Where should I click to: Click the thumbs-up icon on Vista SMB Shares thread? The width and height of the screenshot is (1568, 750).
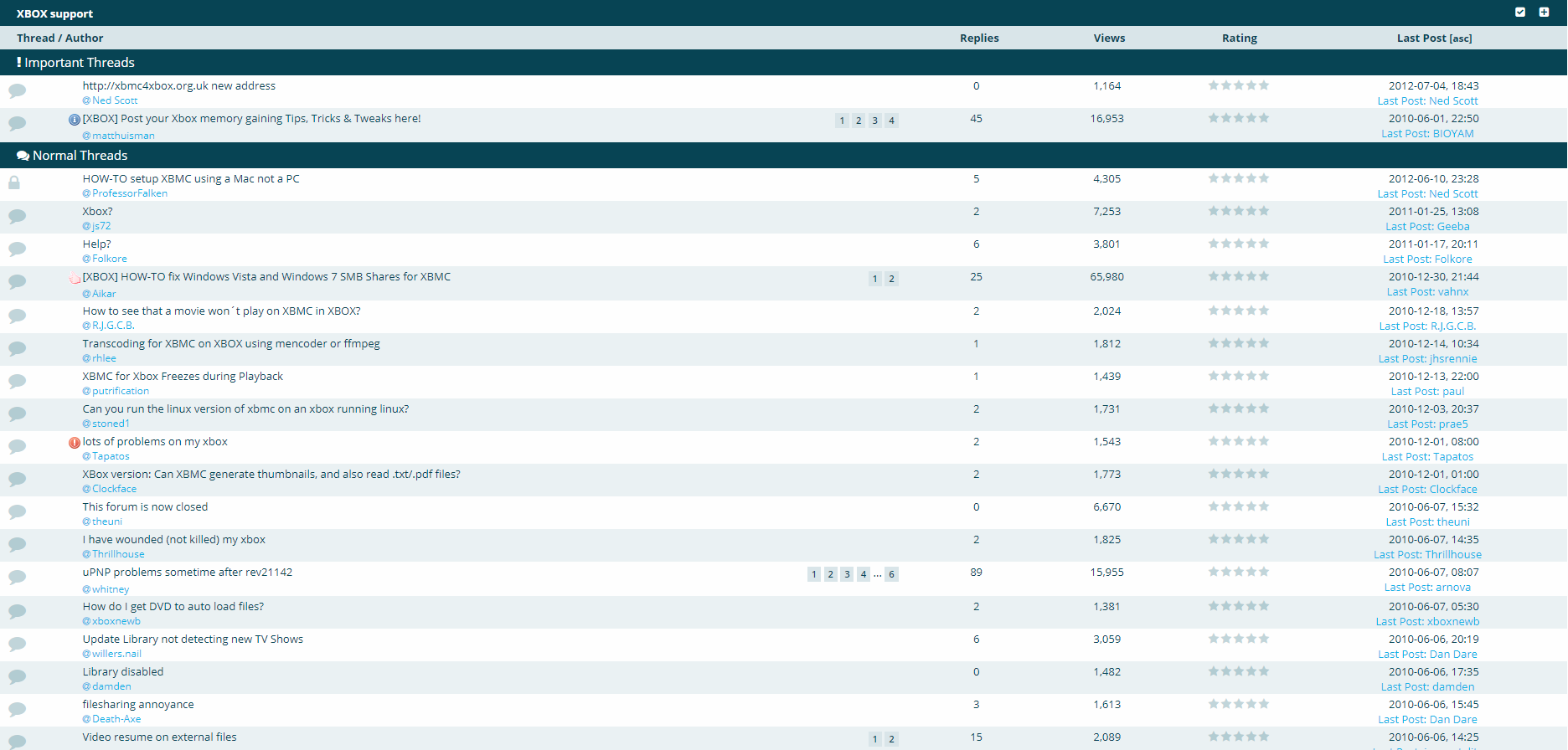click(x=74, y=278)
